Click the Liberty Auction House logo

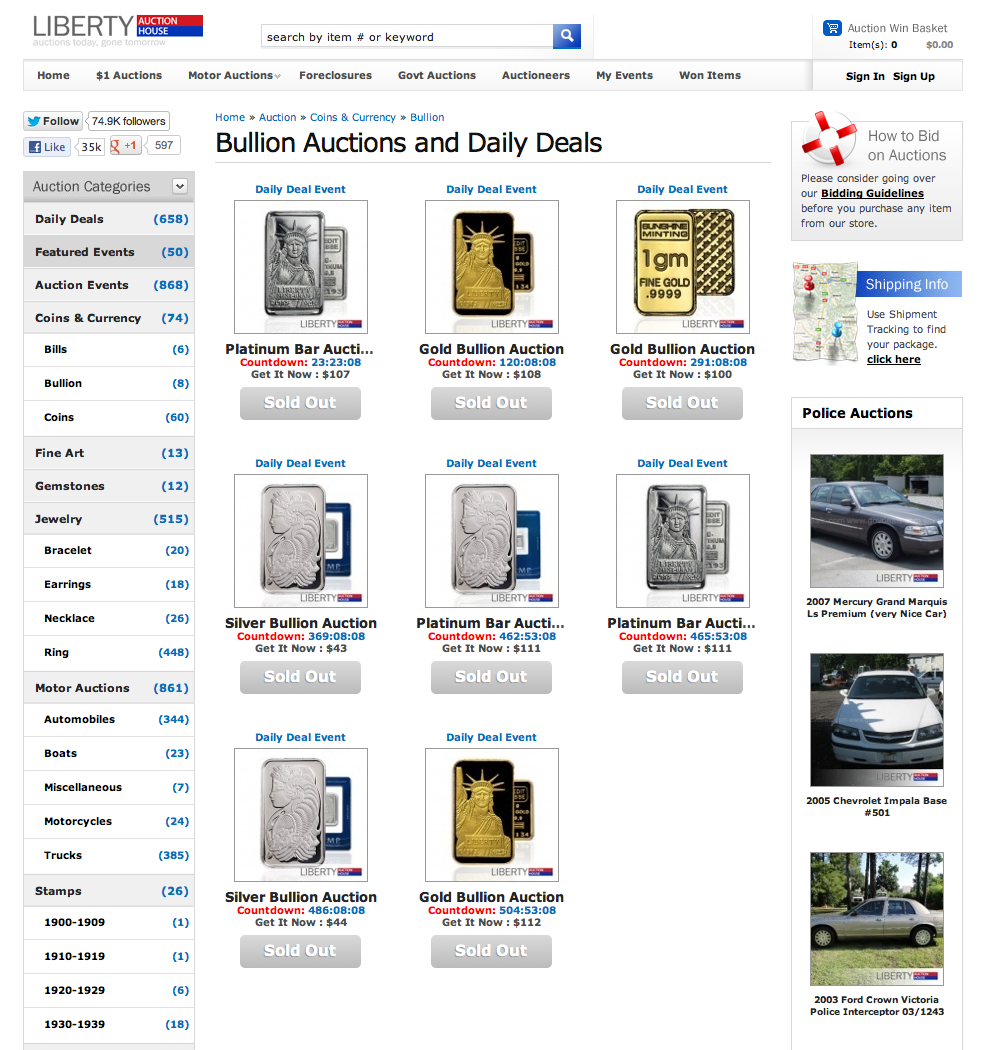117,31
